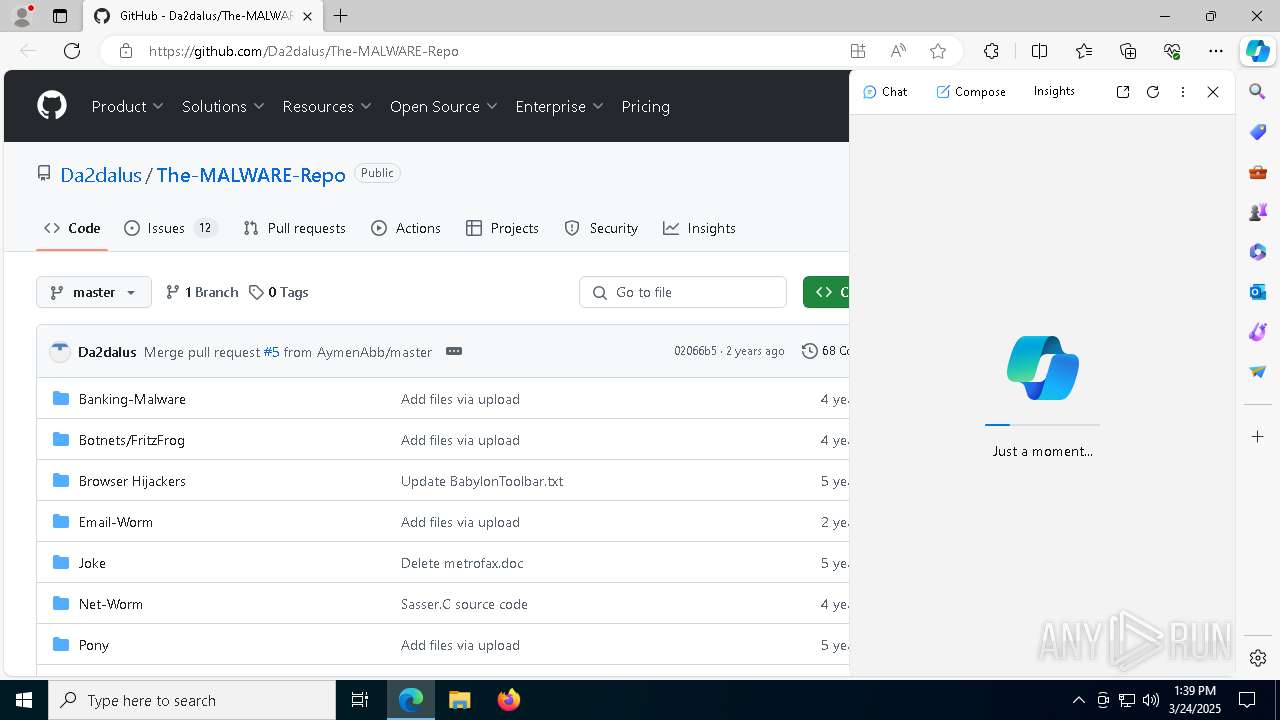This screenshot has width=1280, height=720.
Task: Open the Issues tab
Action: [x=170, y=228]
